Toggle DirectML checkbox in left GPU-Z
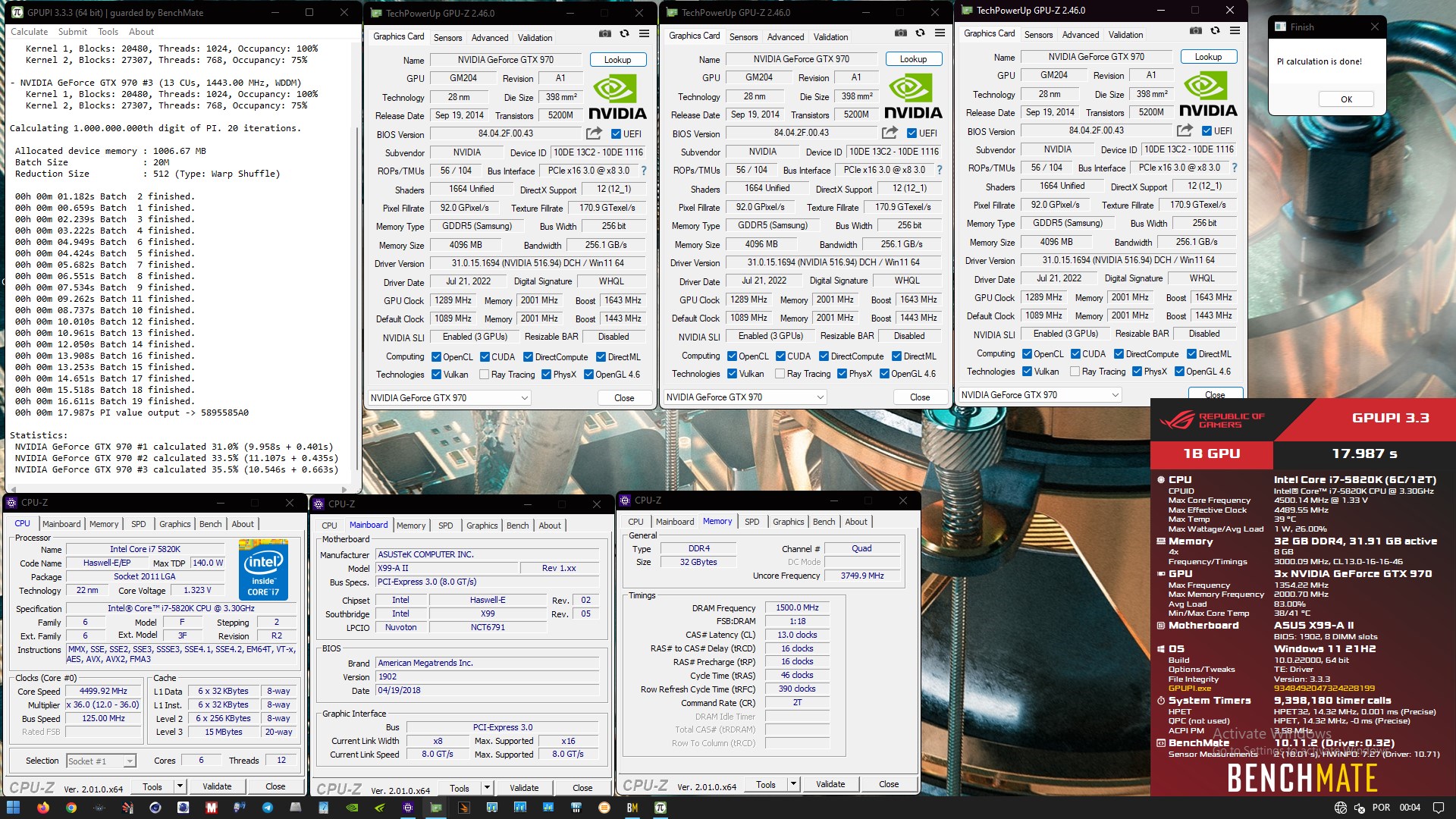The image size is (1456, 819). [x=601, y=357]
